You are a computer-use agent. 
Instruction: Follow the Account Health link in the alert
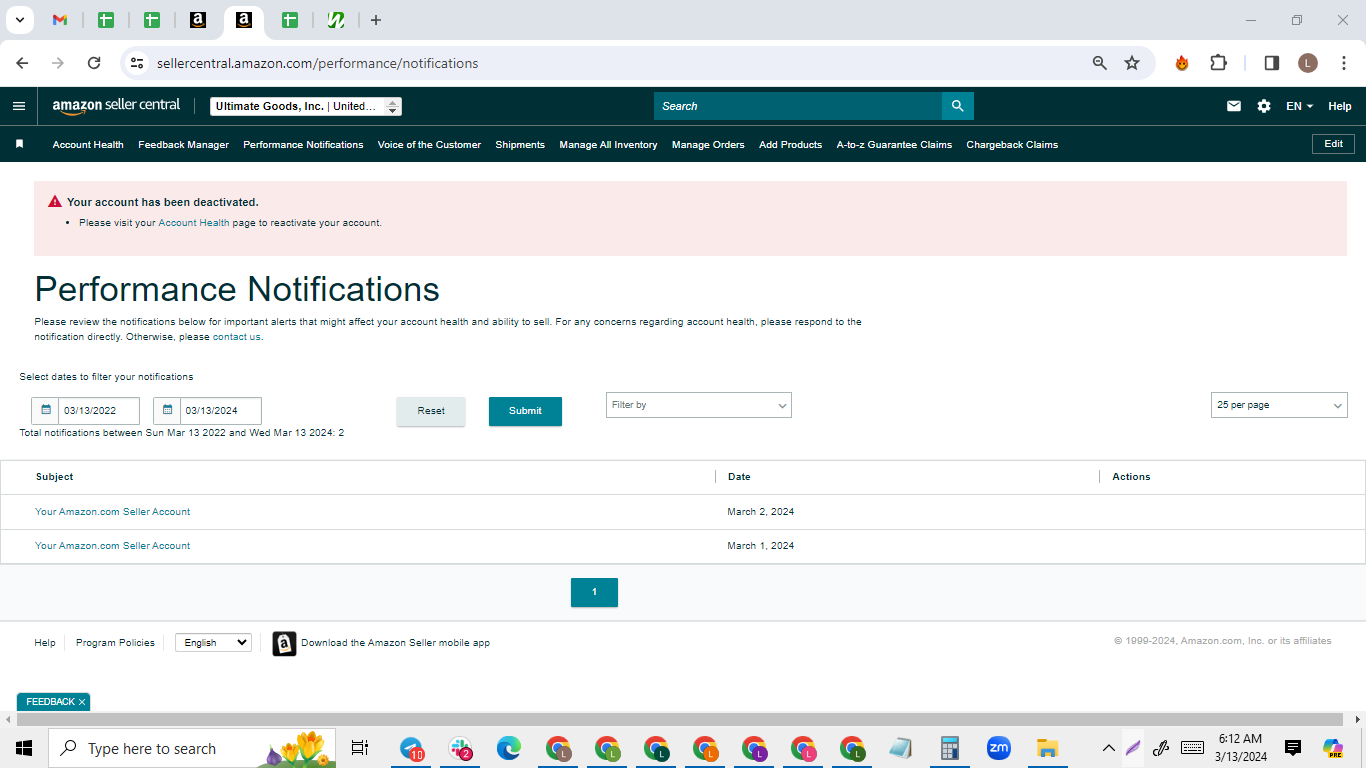[194, 223]
